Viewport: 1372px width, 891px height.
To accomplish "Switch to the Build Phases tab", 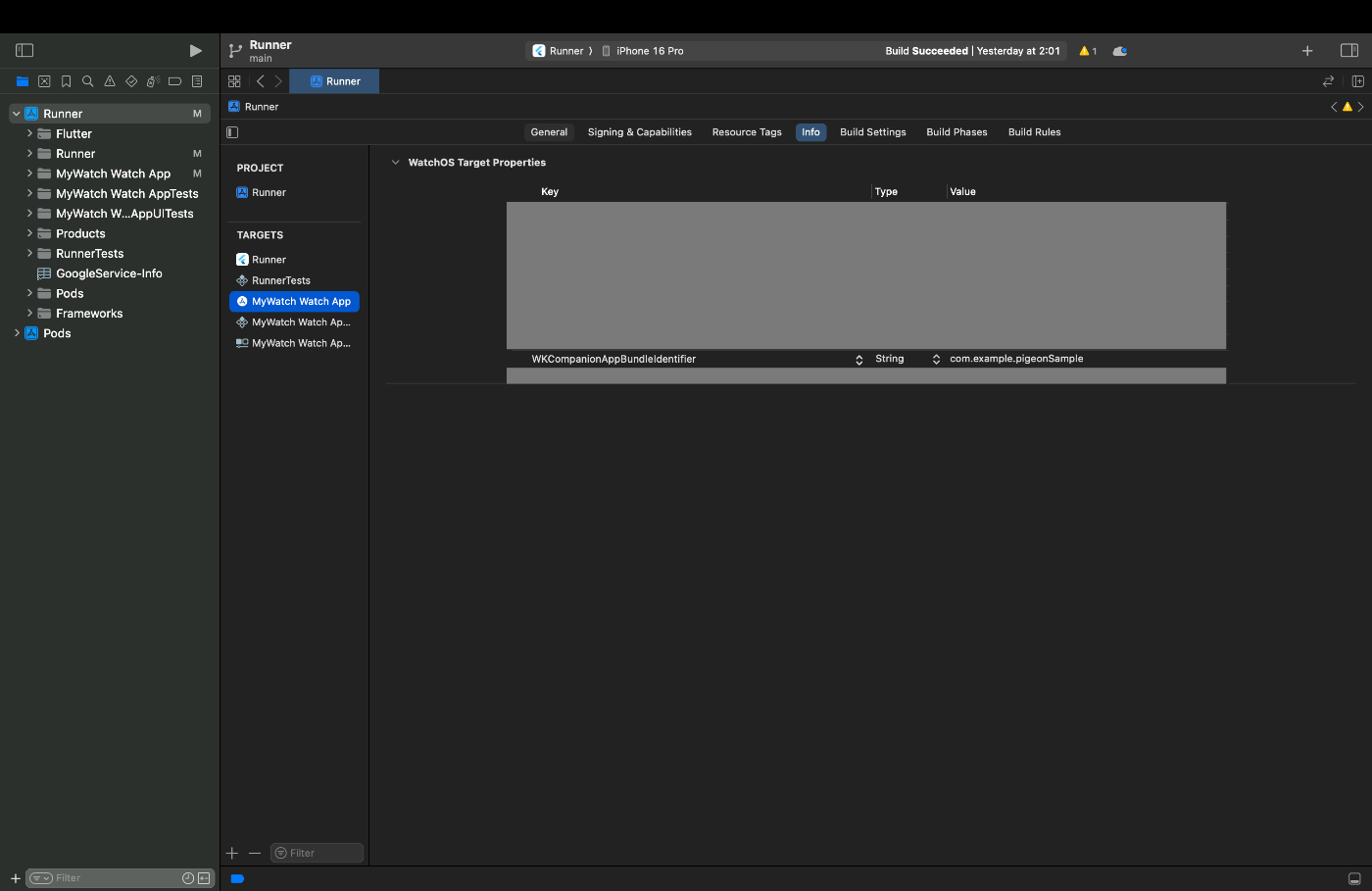I will [956, 132].
